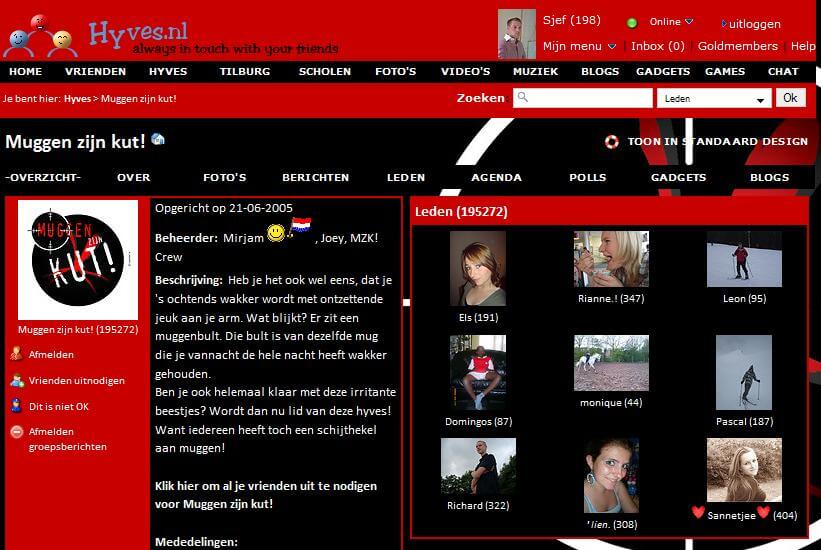Click the Sjef (198) profile name
This screenshot has height=550, width=821.
pyautogui.click(x=571, y=20)
